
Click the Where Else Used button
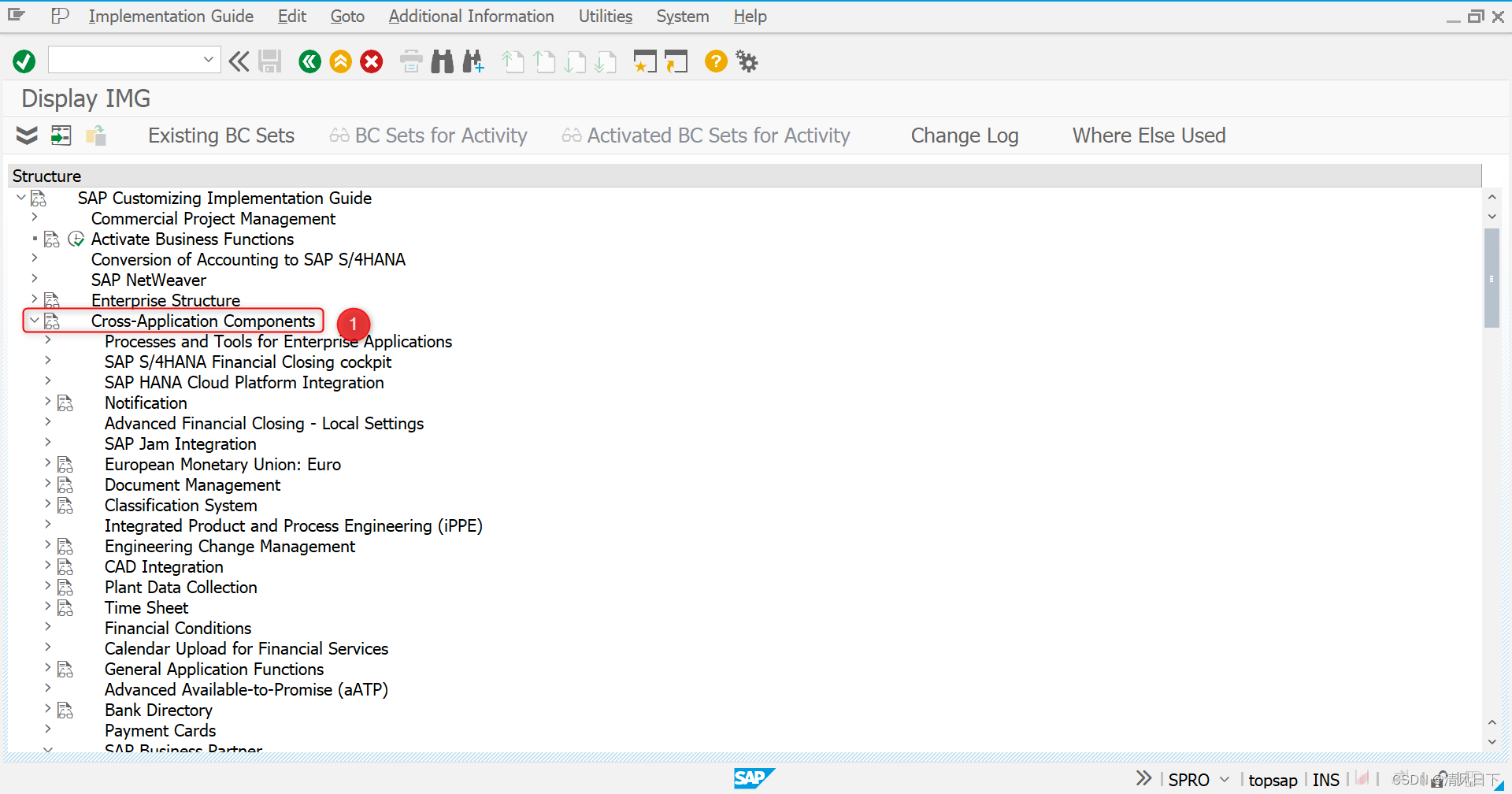click(1149, 135)
